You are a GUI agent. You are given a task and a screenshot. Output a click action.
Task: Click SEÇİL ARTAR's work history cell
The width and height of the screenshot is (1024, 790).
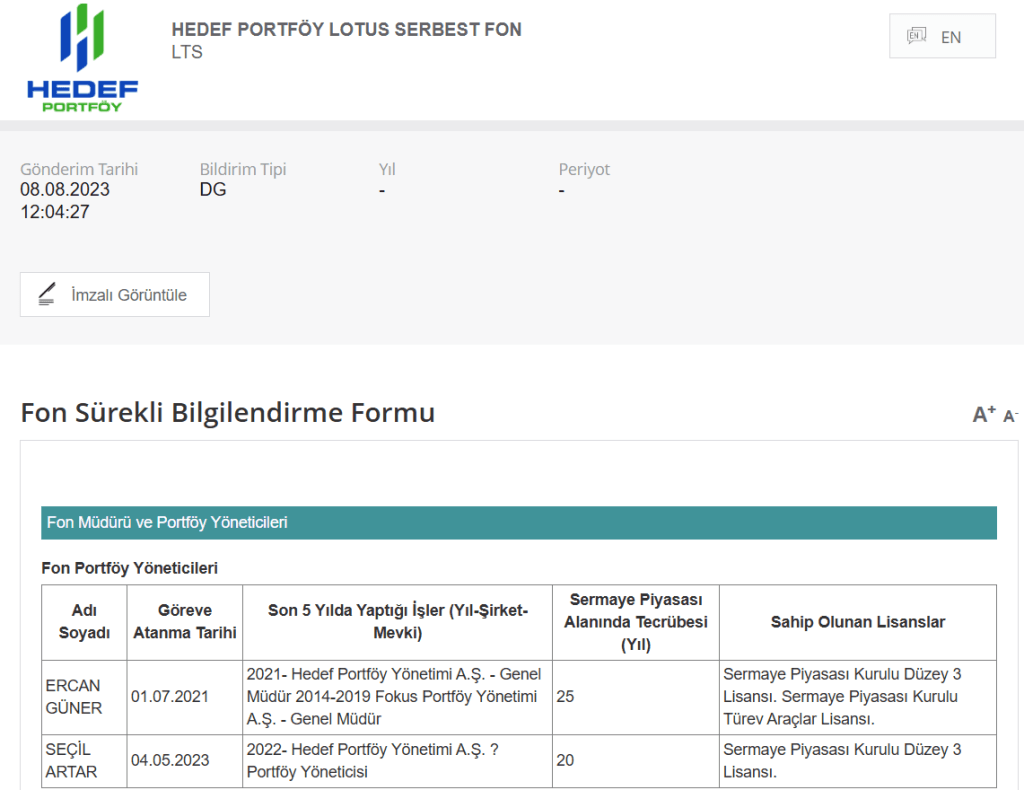click(398, 761)
